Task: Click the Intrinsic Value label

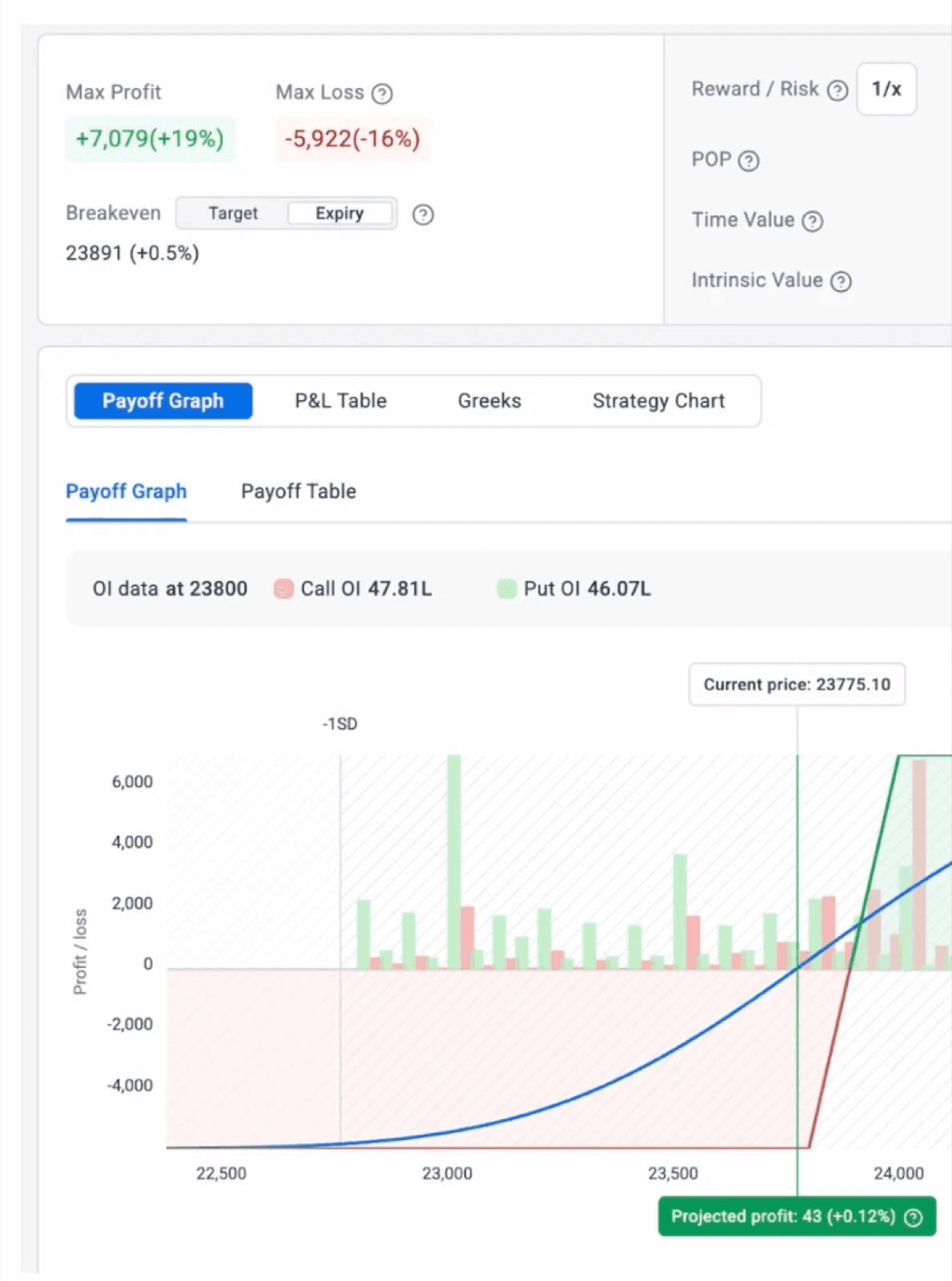Action: (x=757, y=280)
